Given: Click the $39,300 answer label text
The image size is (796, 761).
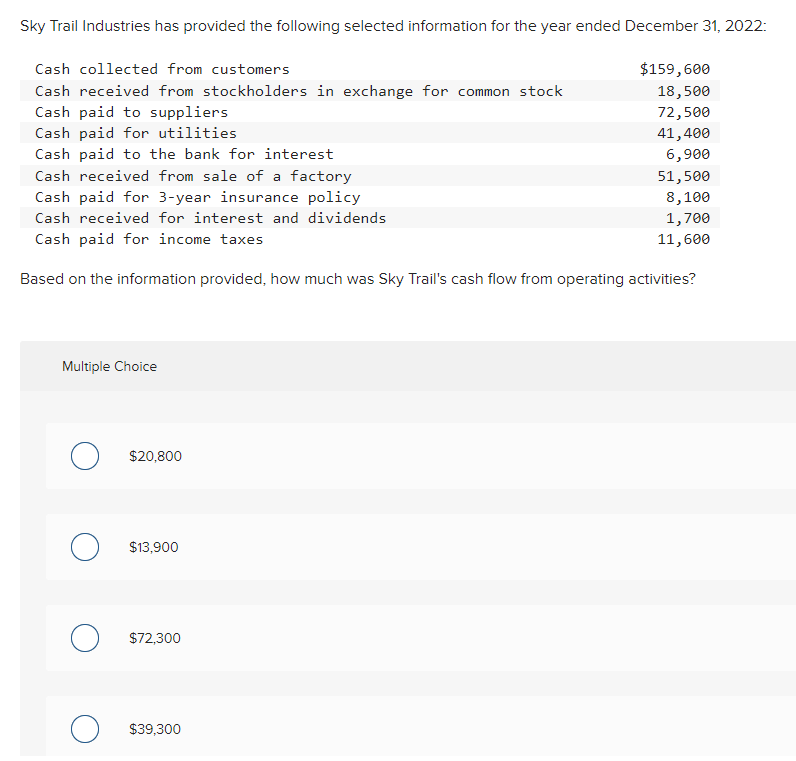Looking at the screenshot, I should (155, 729).
